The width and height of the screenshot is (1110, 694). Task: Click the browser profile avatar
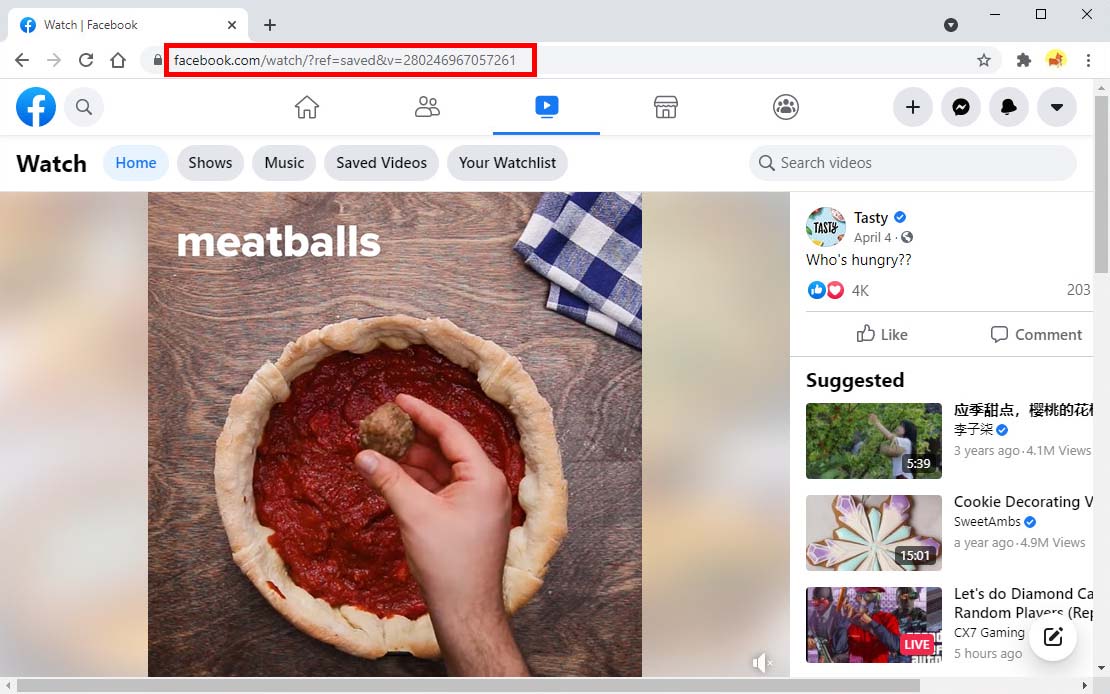pyautogui.click(x=1056, y=60)
